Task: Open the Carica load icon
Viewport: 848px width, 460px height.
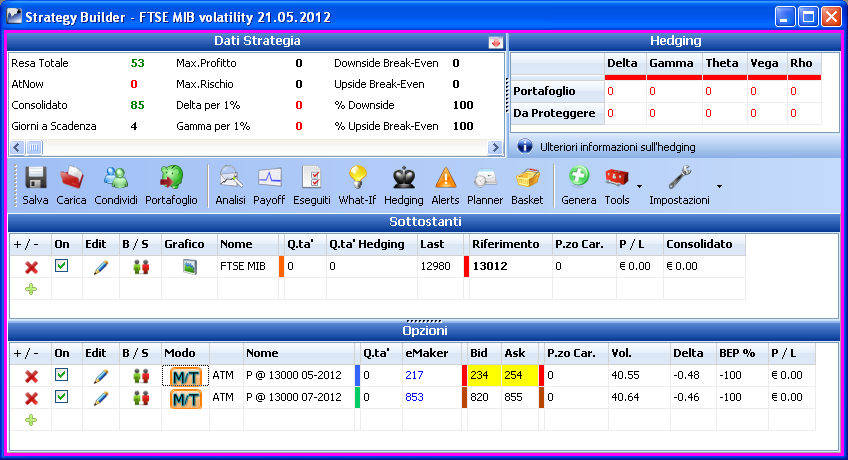Action: pos(71,185)
